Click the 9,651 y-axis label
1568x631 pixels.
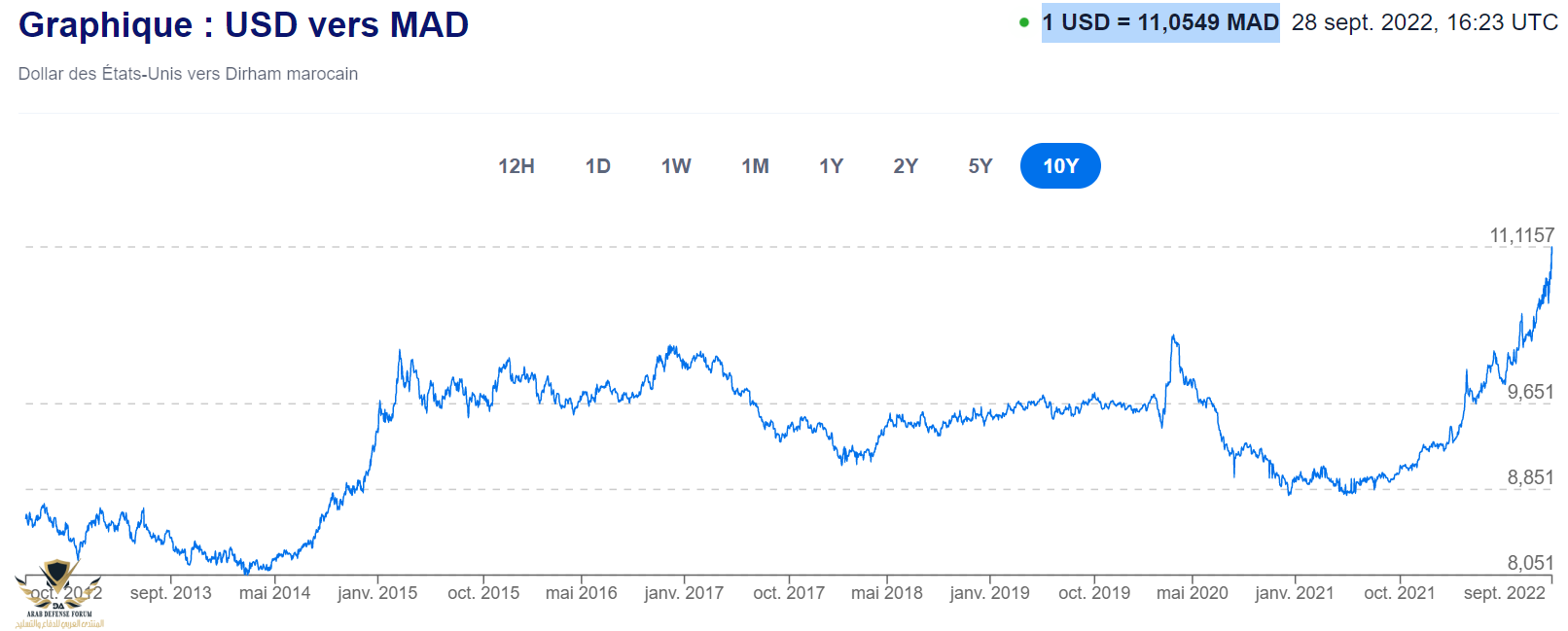1530,392
